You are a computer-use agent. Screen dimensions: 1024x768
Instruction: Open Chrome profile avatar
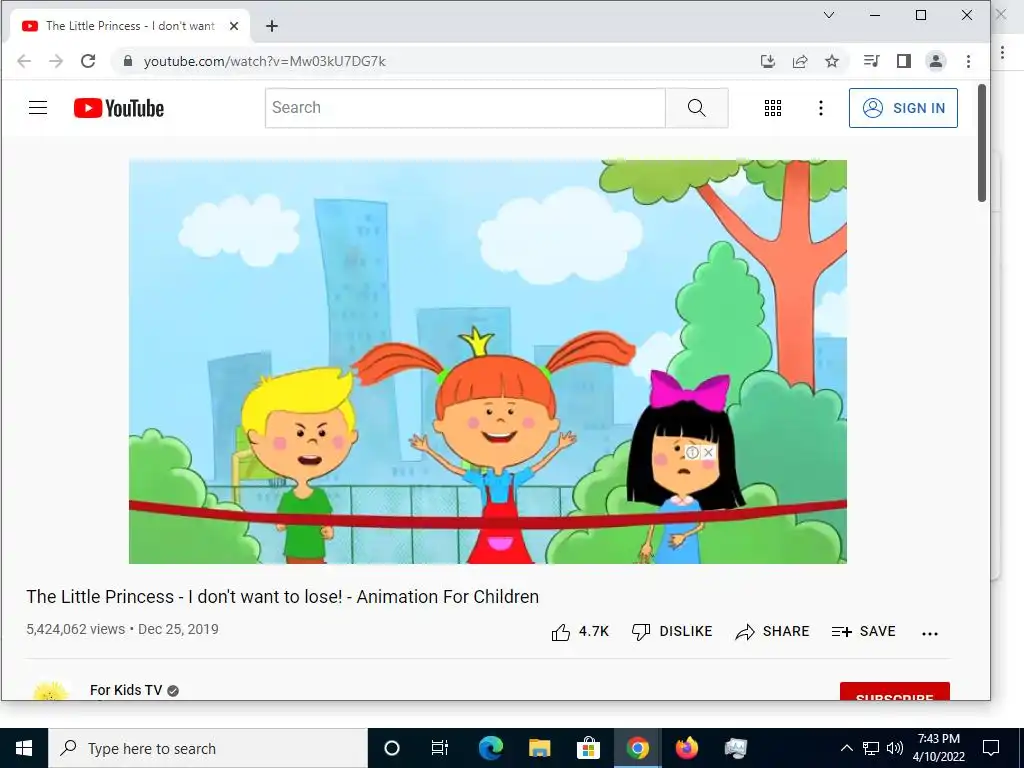point(936,61)
